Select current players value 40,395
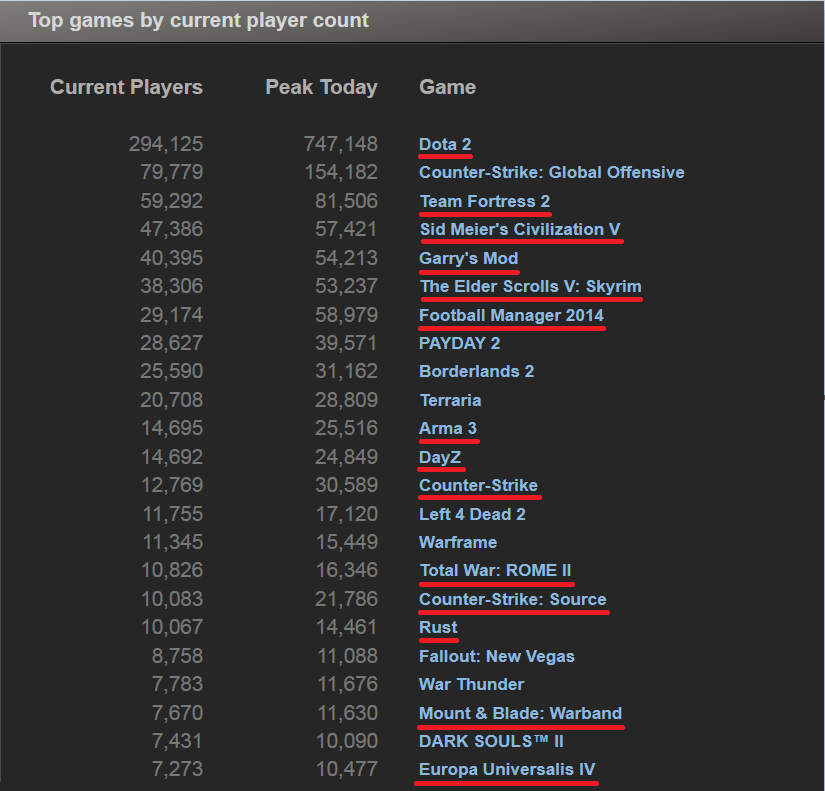The height and width of the screenshot is (791, 825). 172,258
